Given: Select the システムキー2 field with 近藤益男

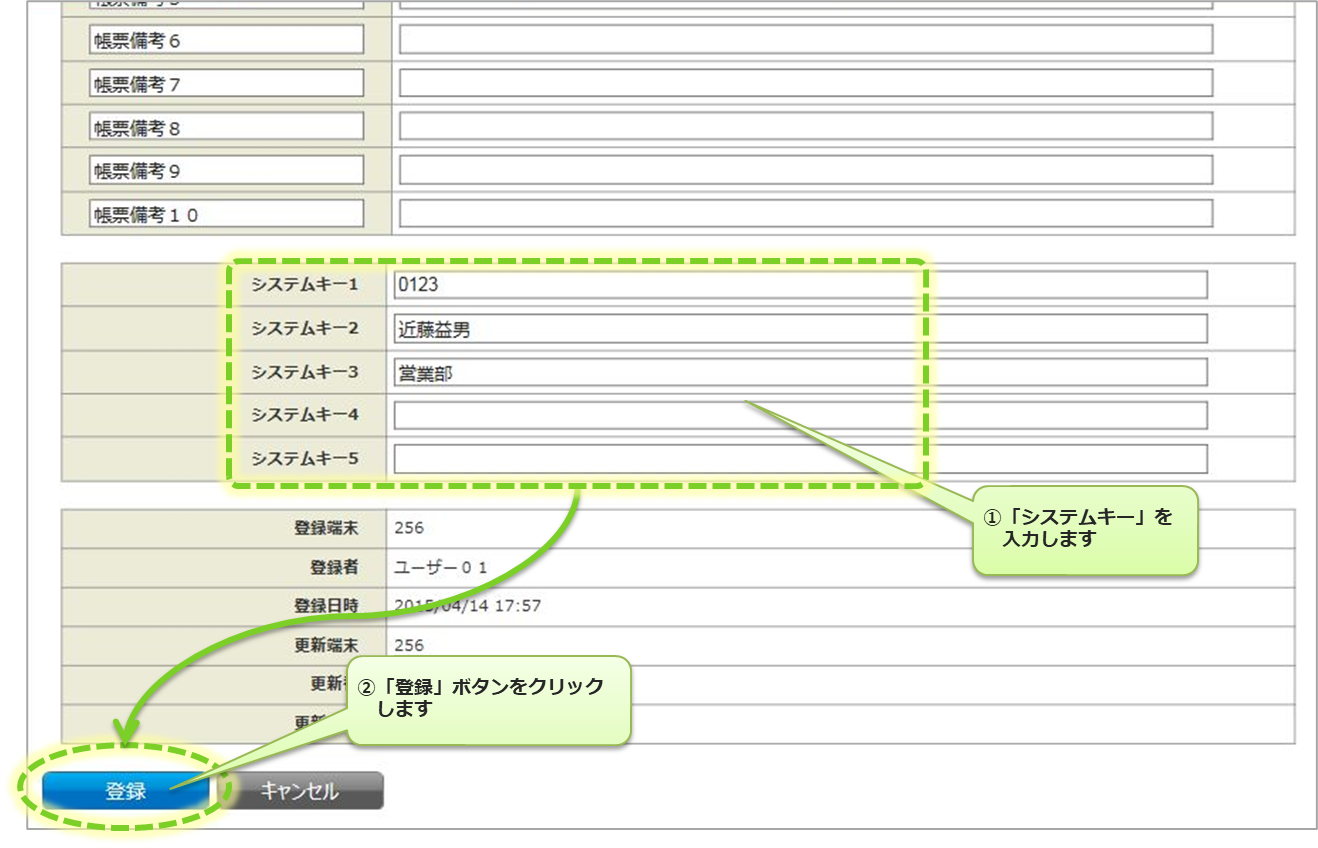Looking at the screenshot, I should [x=799, y=329].
